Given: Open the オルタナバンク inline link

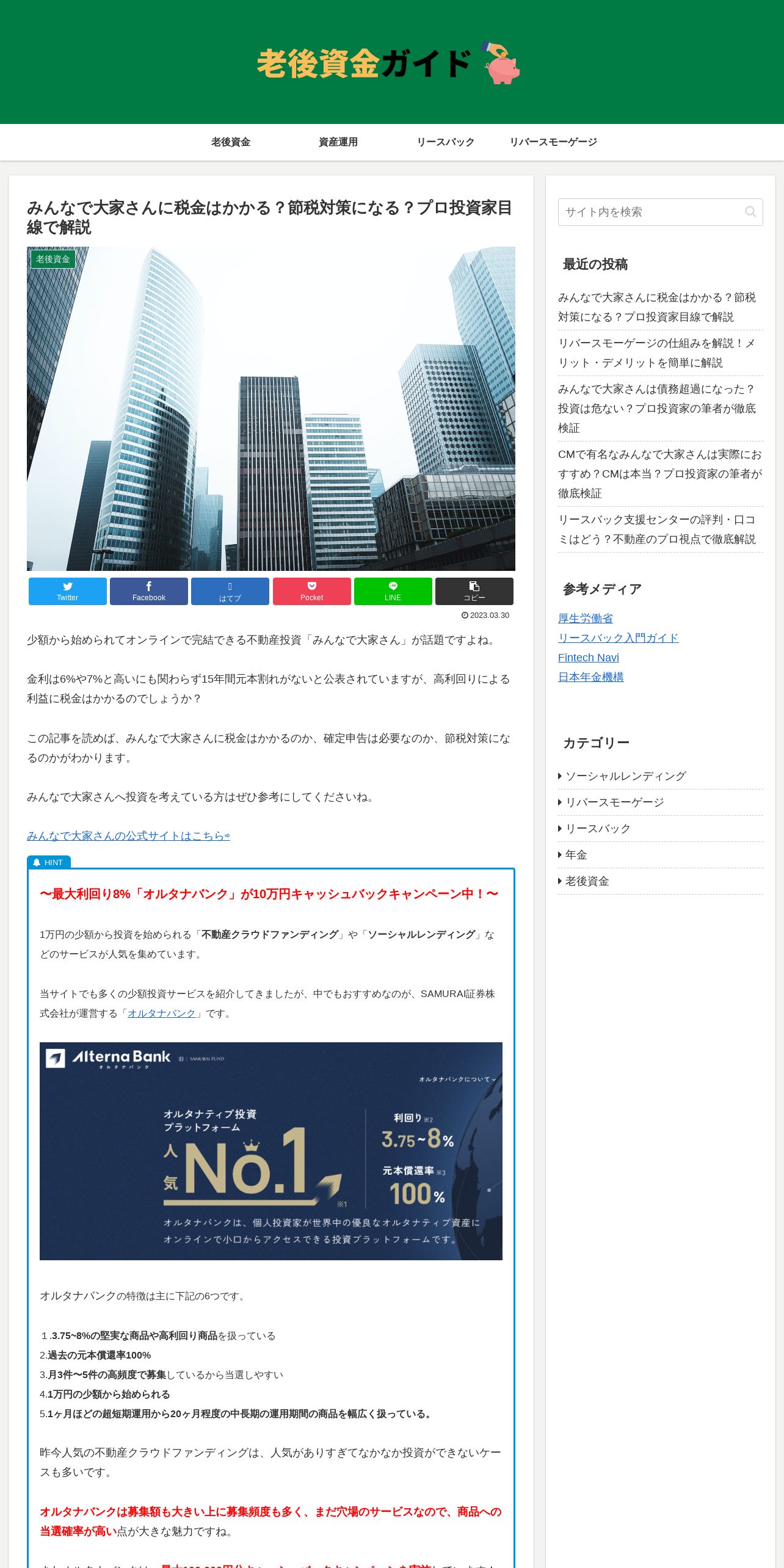Looking at the screenshot, I should (162, 1014).
